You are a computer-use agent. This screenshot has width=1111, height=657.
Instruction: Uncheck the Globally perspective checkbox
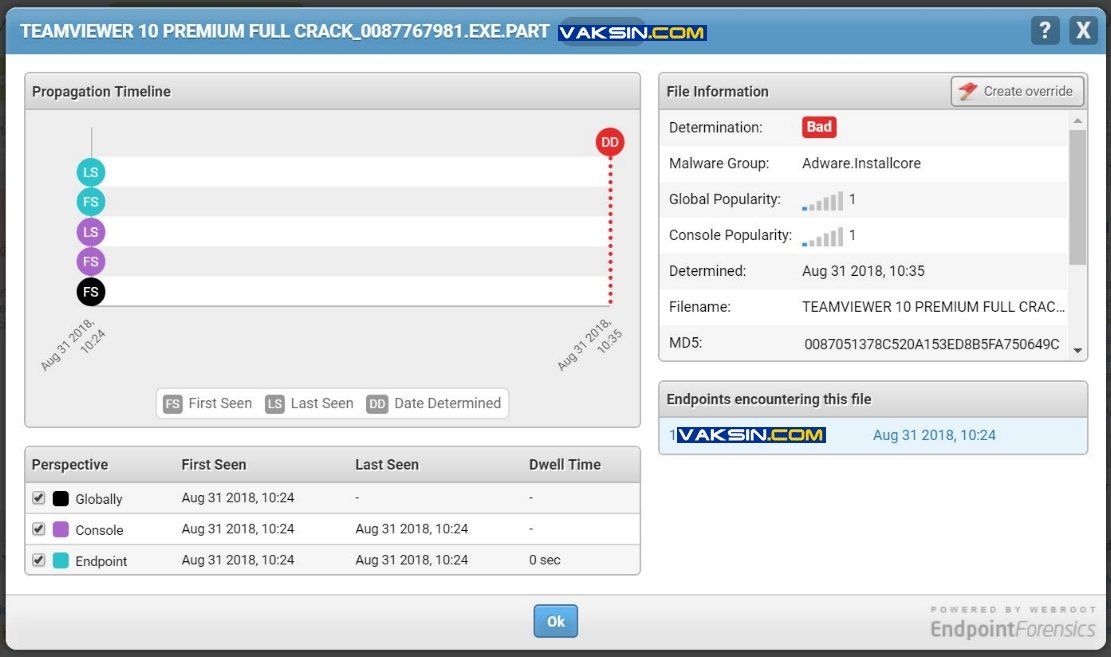[x=39, y=498]
